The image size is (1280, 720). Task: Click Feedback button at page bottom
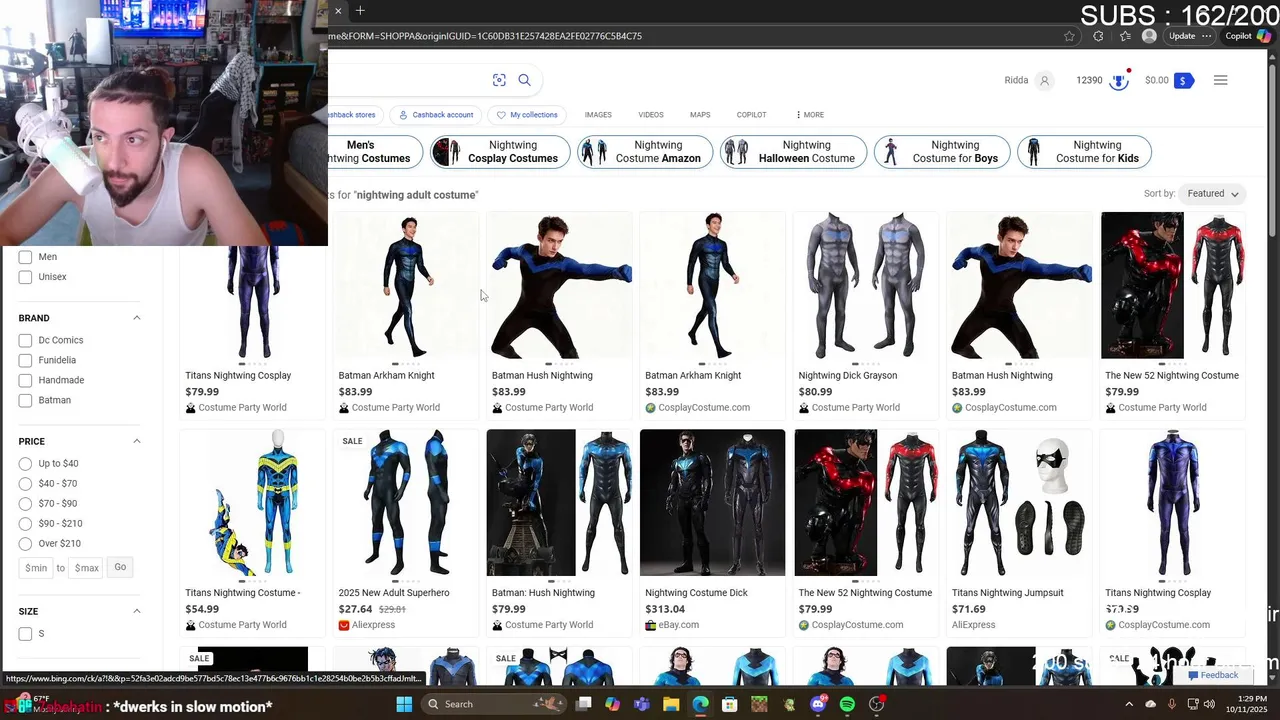(1212, 675)
